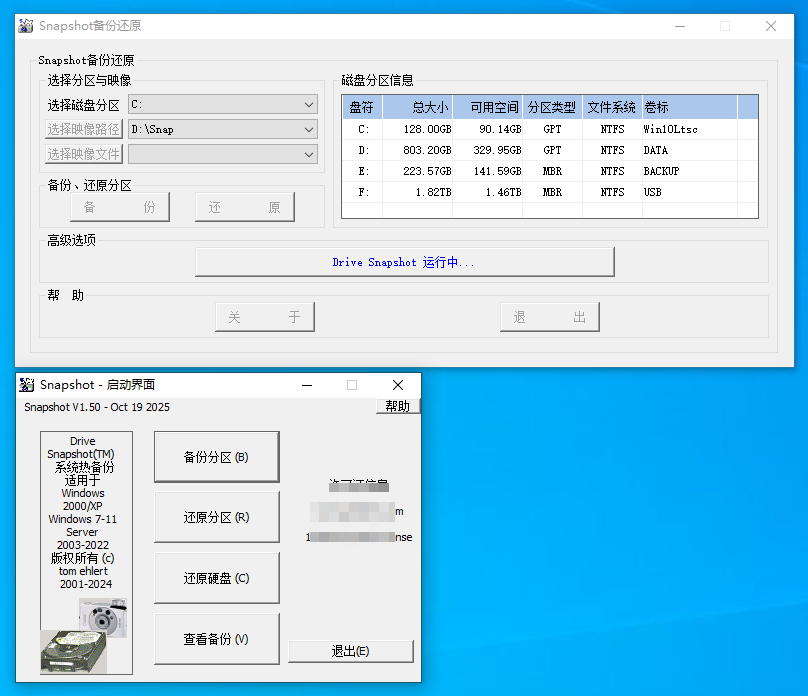Click the 文件系统 column header
The height and width of the screenshot is (696, 808).
tap(612, 107)
